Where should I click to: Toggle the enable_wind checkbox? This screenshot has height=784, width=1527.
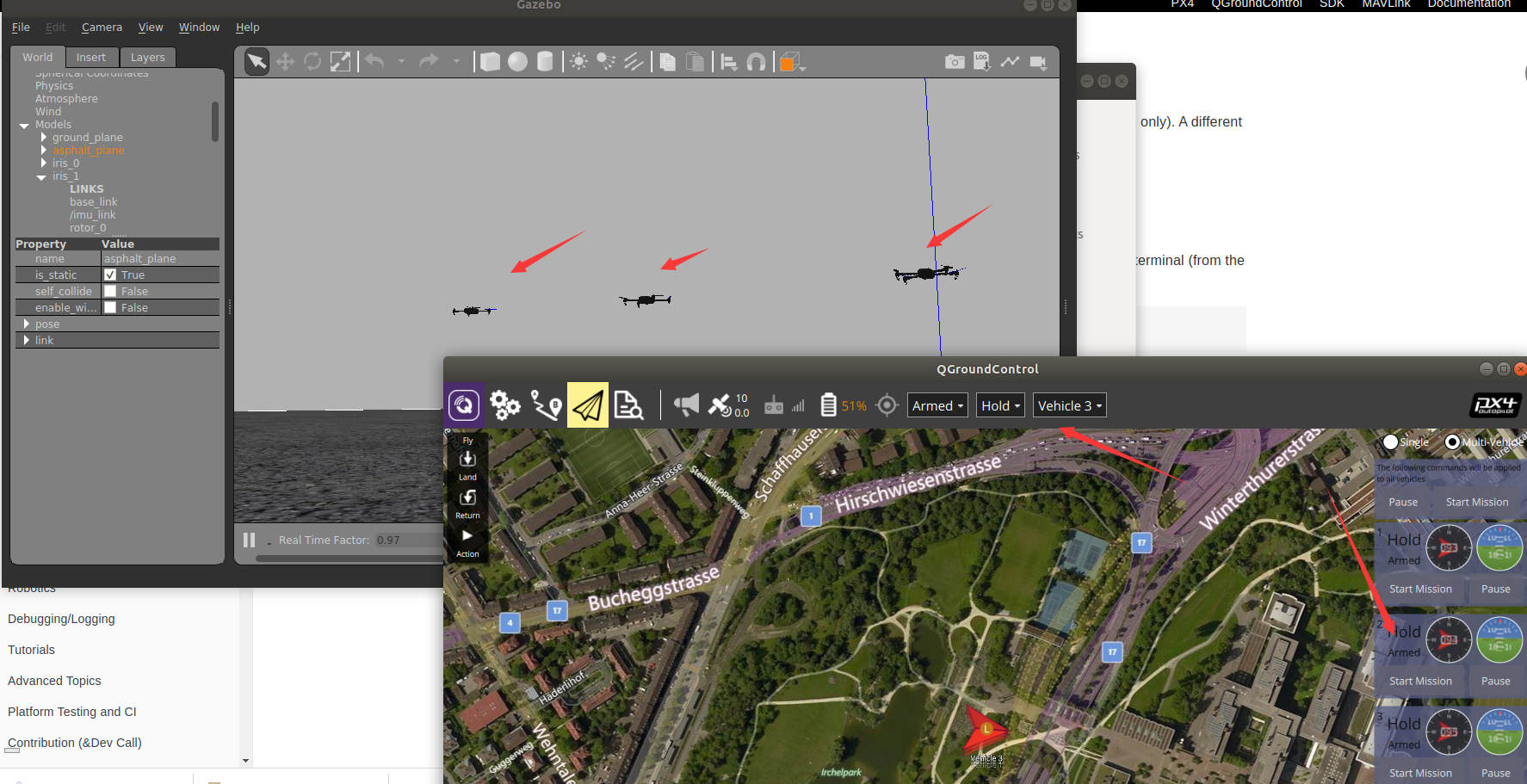point(110,307)
